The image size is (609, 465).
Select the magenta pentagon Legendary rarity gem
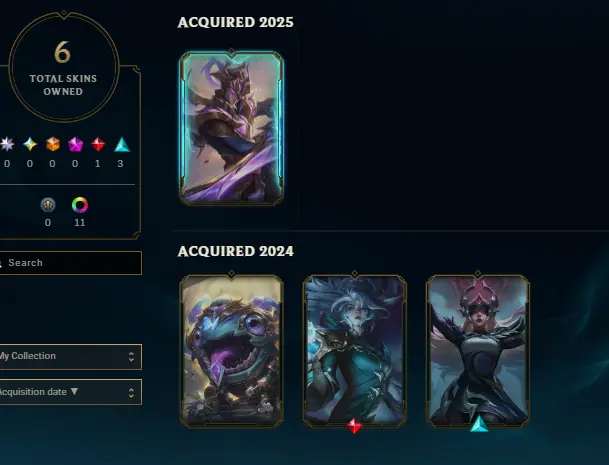coord(75,144)
